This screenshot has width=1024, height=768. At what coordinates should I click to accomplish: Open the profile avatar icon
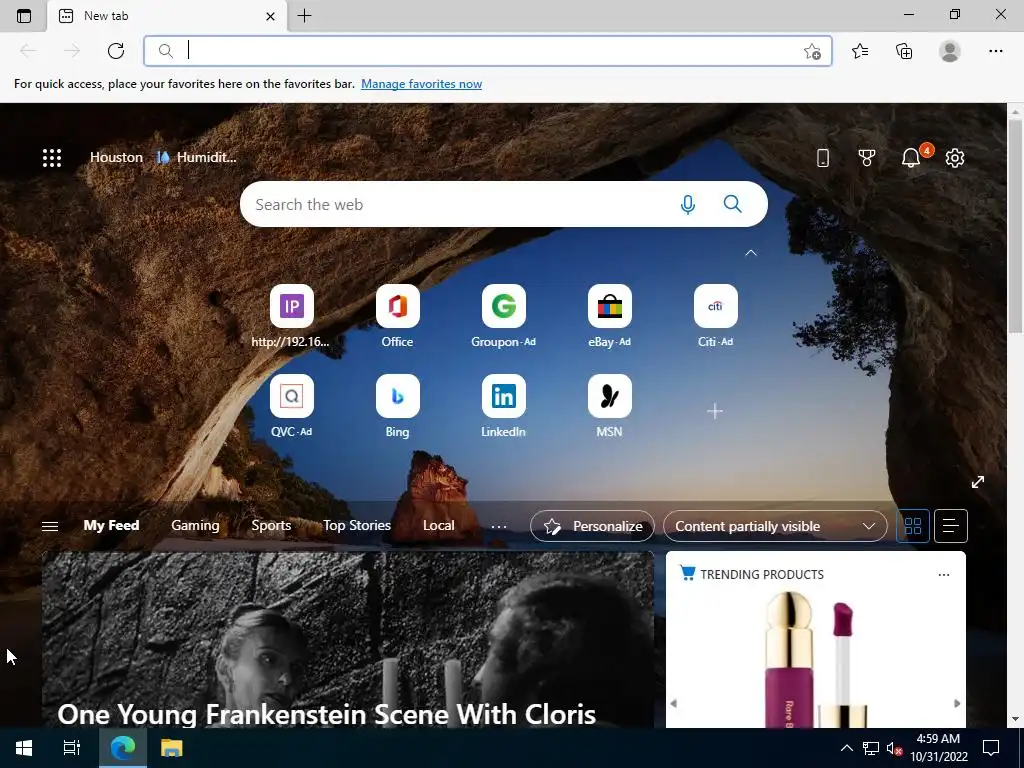[950, 51]
